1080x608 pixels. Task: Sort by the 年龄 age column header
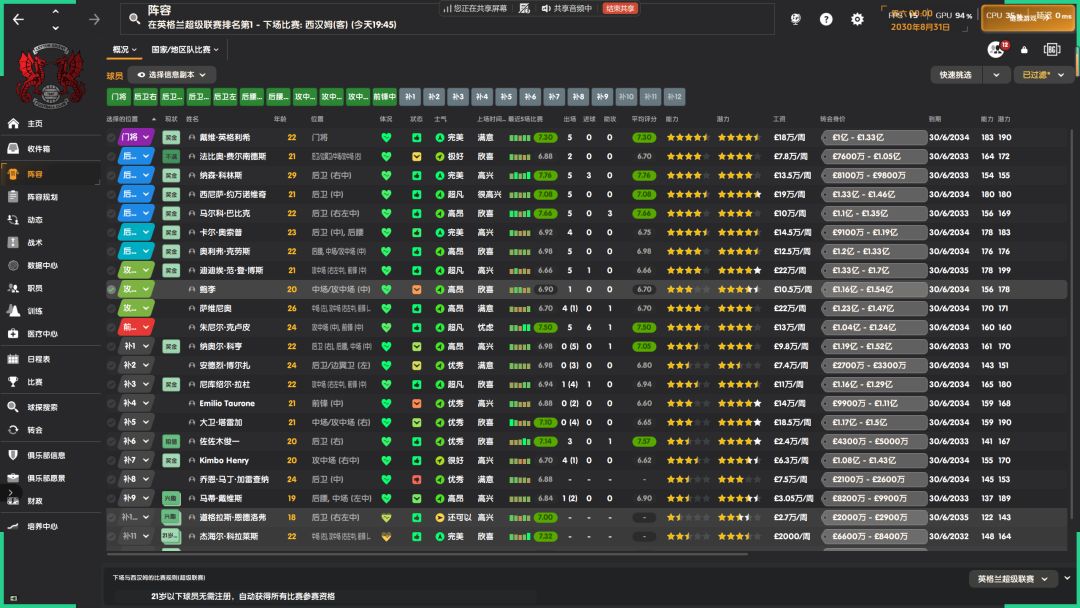click(280, 119)
